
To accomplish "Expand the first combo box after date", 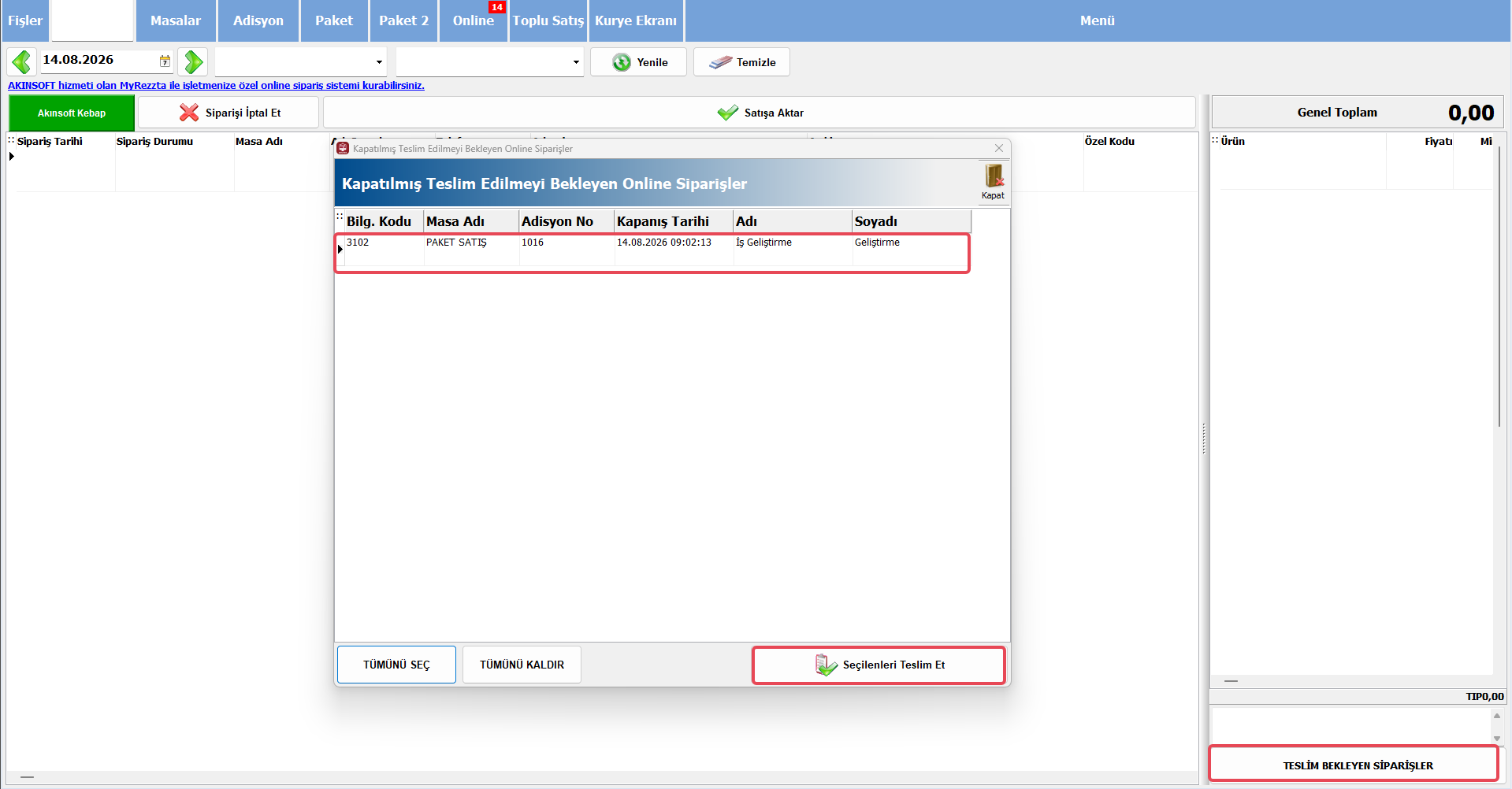I will (379, 62).
